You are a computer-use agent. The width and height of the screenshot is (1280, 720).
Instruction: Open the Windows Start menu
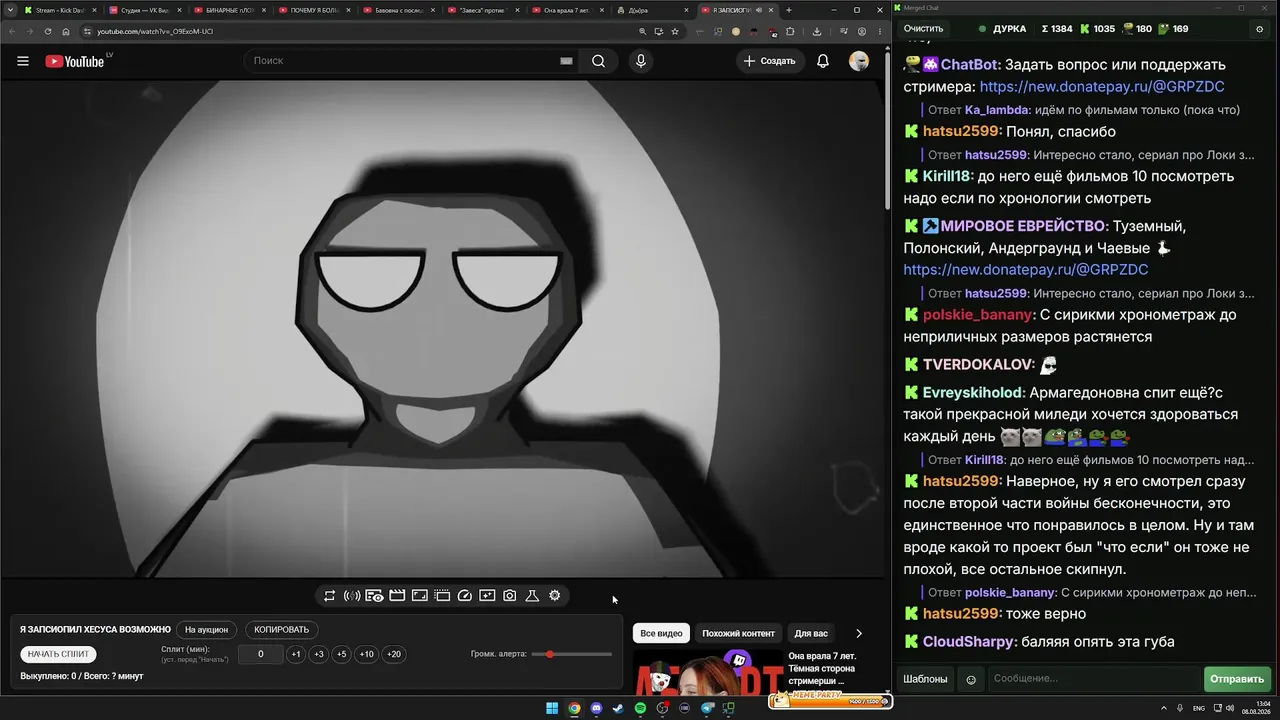pos(552,708)
